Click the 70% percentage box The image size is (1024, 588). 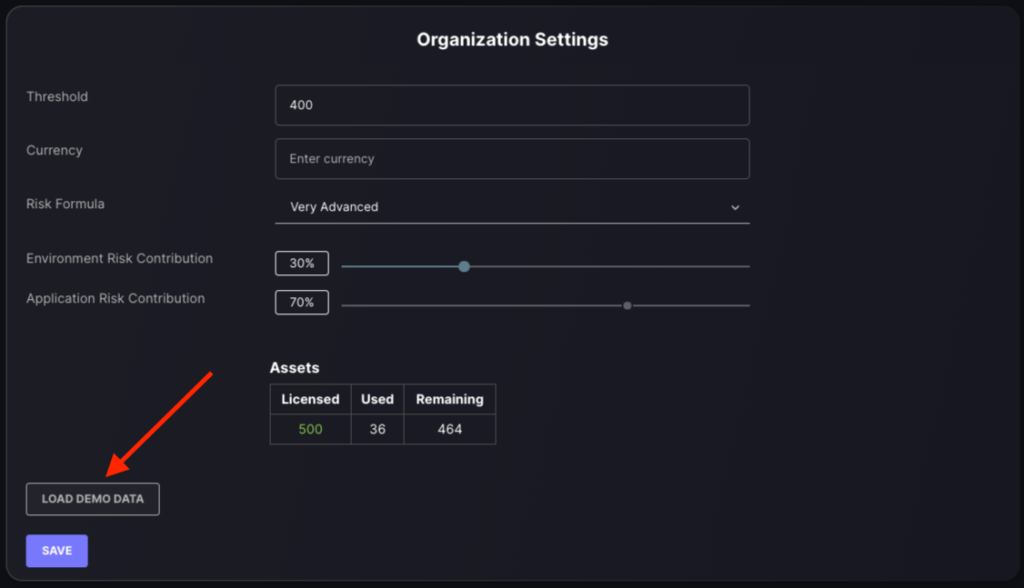302,302
